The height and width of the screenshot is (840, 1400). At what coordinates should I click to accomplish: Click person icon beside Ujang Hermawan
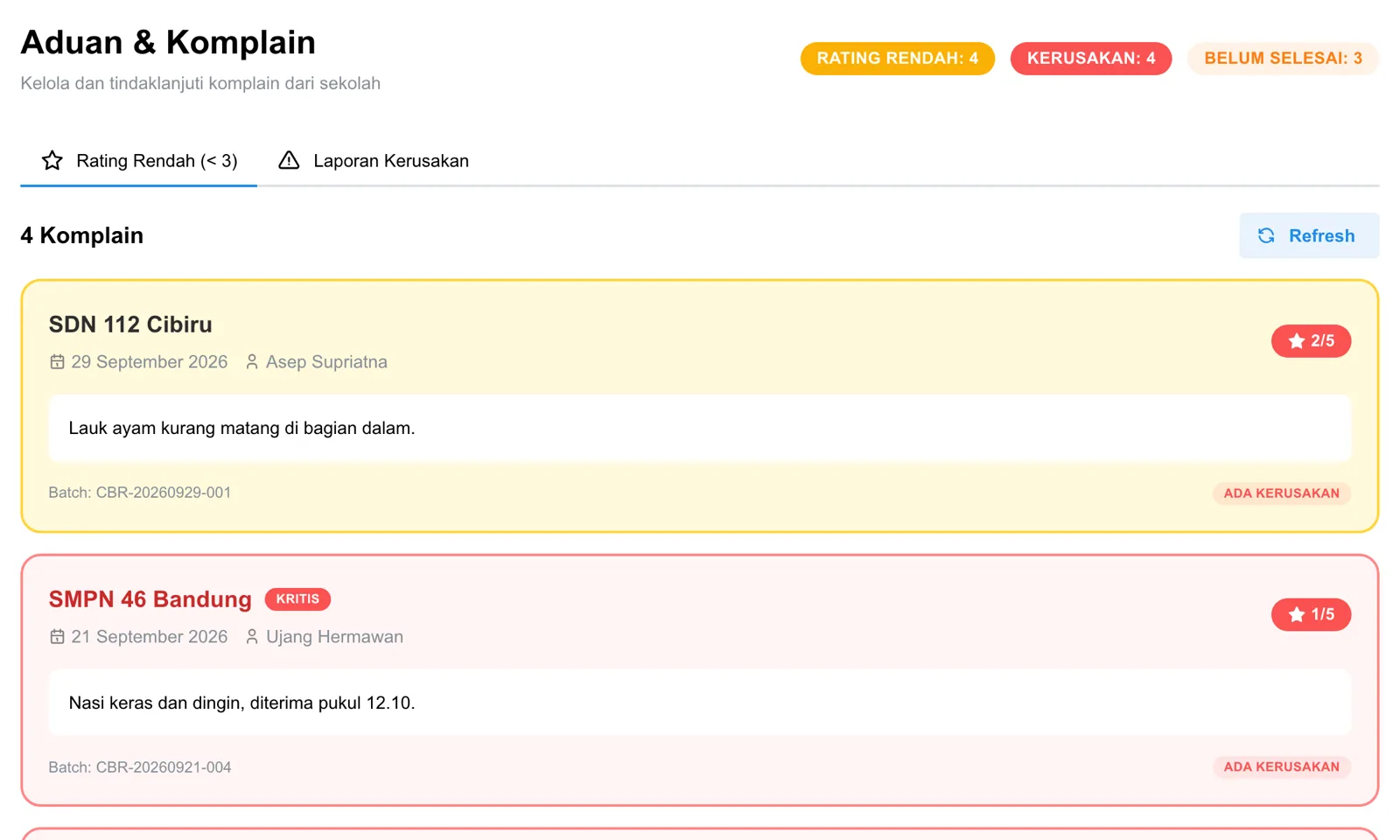252,636
